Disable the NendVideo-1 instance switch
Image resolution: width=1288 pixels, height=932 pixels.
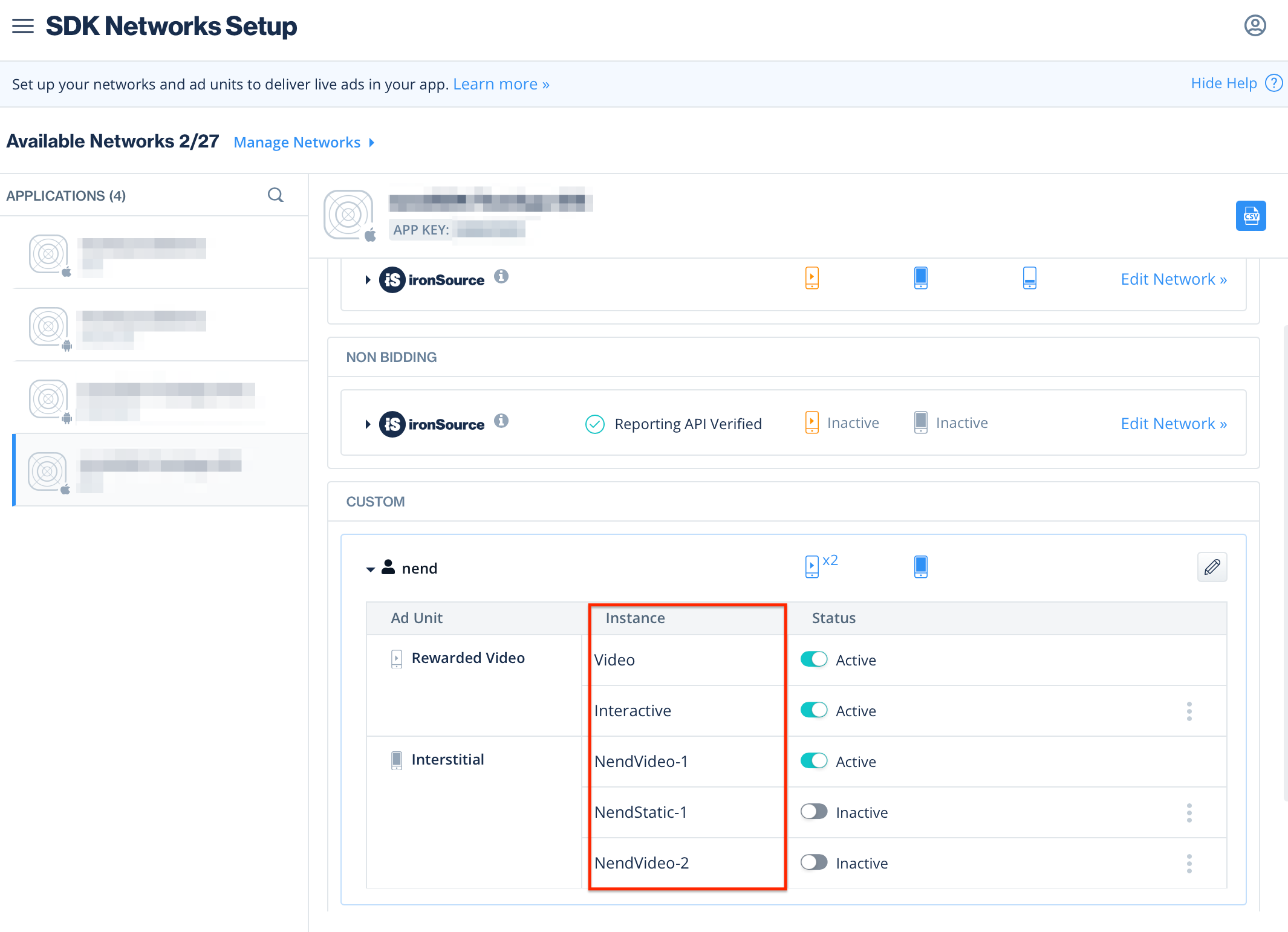coord(813,760)
